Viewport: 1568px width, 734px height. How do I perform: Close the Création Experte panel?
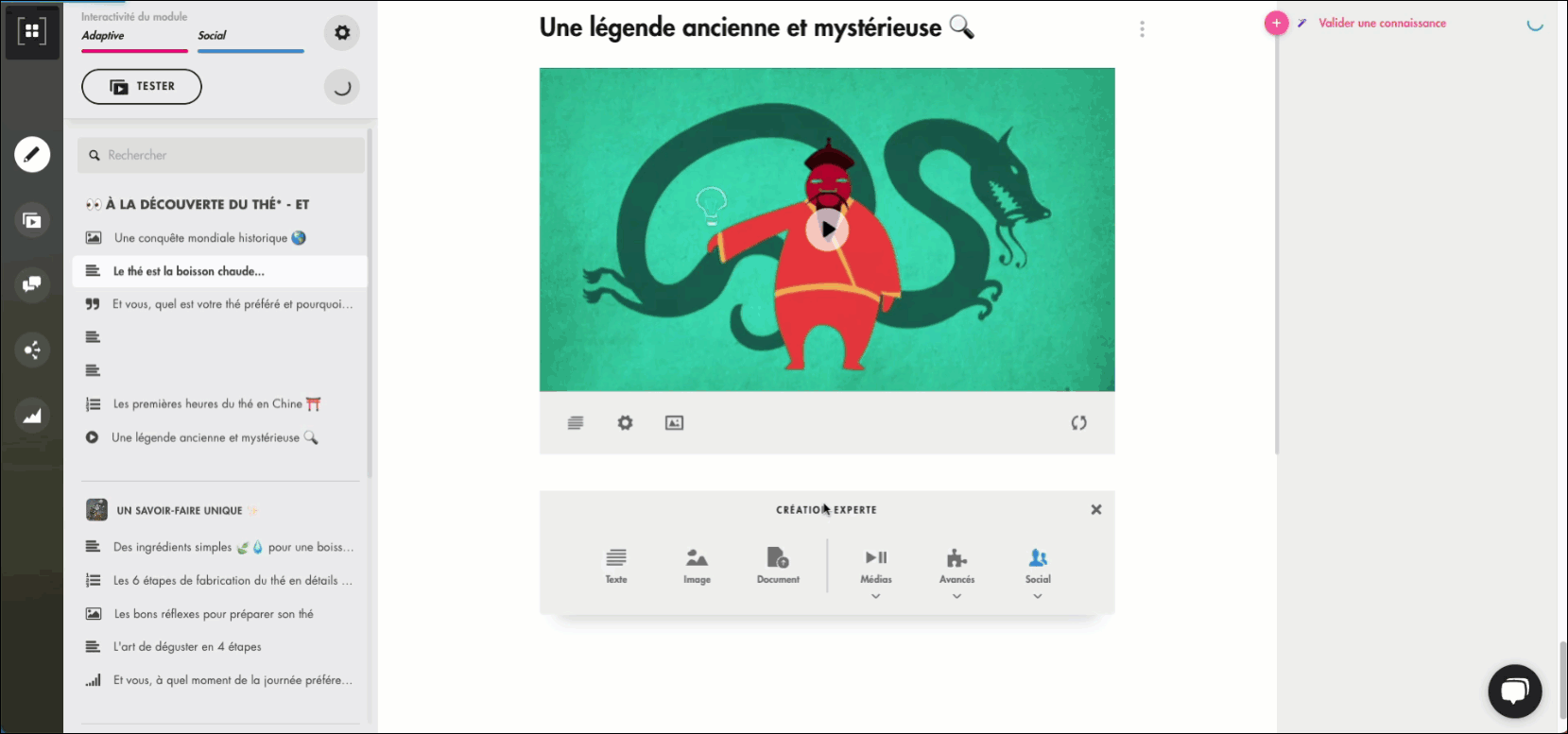tap(1096, 509)
